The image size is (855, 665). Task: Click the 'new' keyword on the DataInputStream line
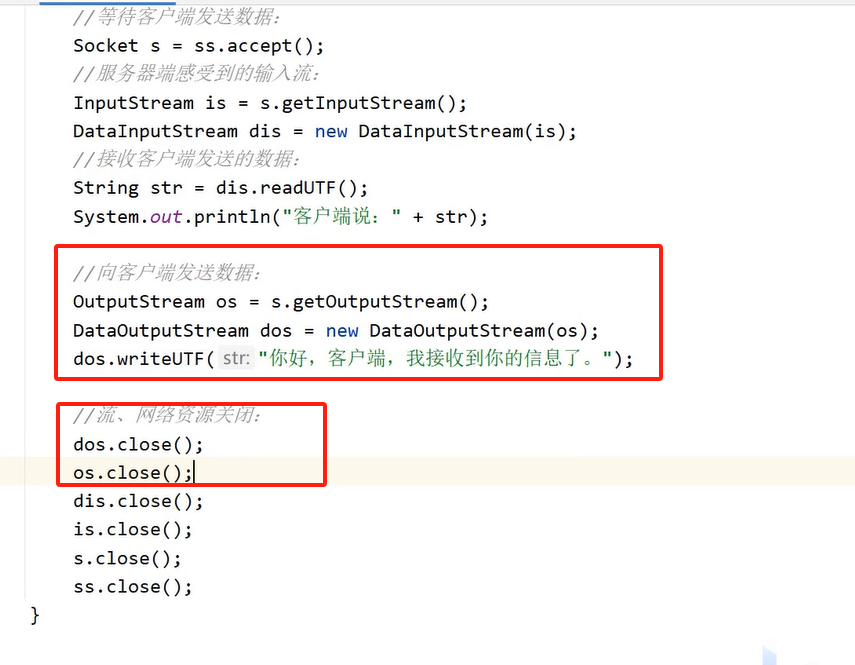(331, 131)
